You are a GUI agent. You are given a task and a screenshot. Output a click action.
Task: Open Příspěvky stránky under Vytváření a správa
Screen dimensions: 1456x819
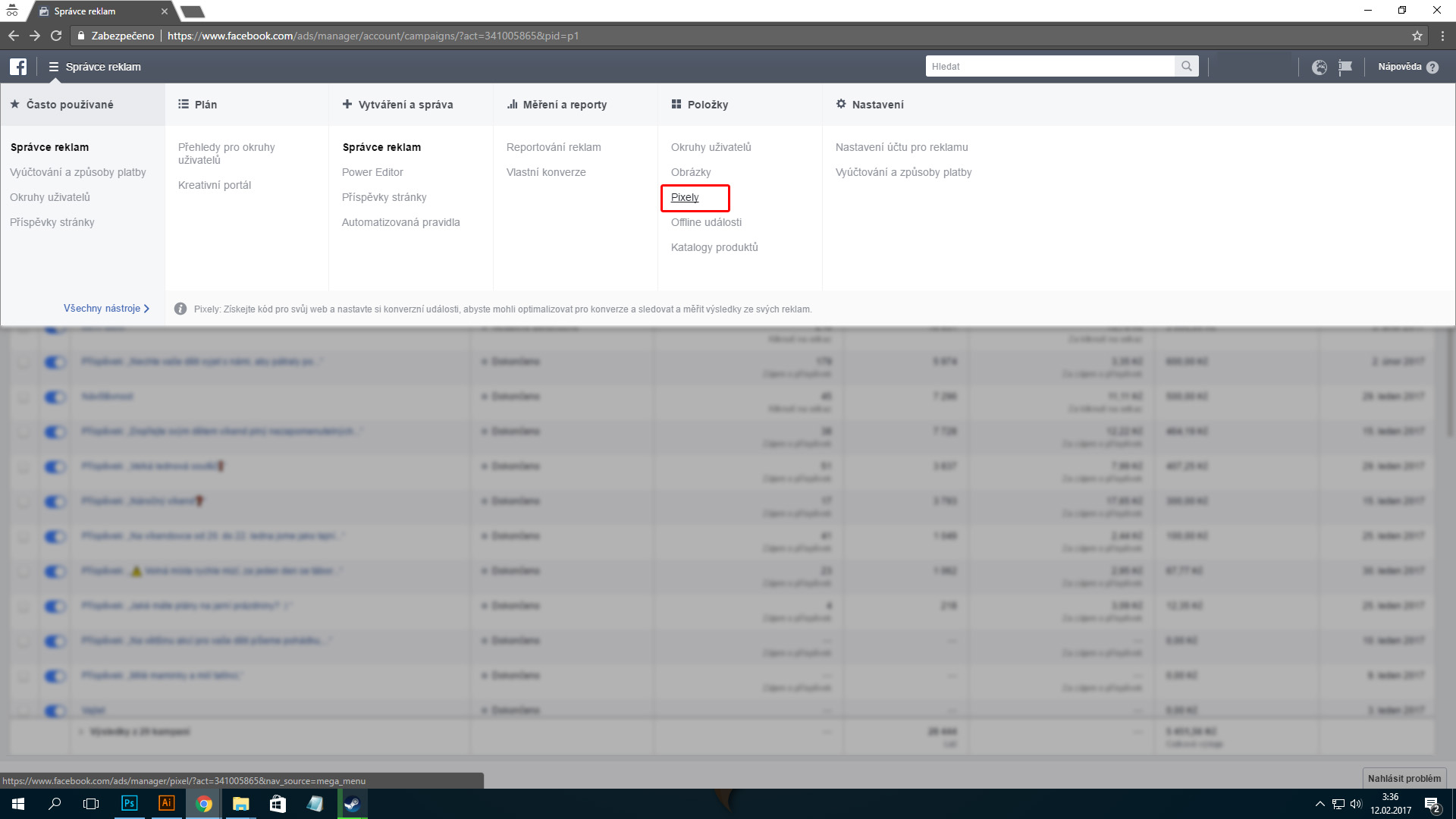[384, 197]
